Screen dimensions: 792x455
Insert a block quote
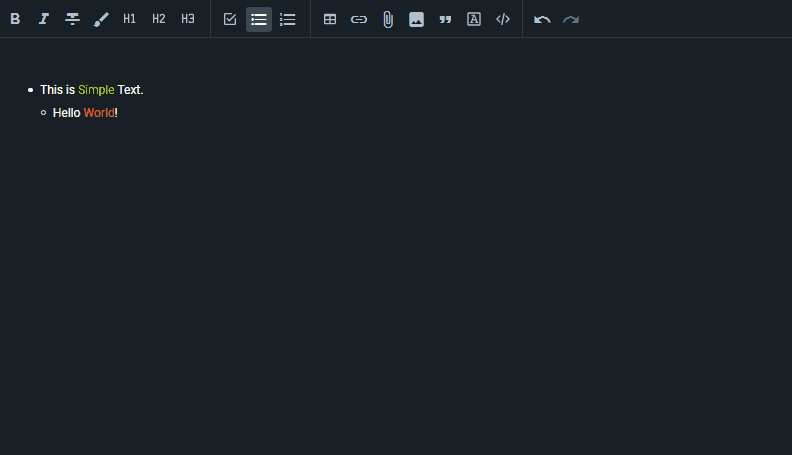pyautogui.click(x=446, y=19)
